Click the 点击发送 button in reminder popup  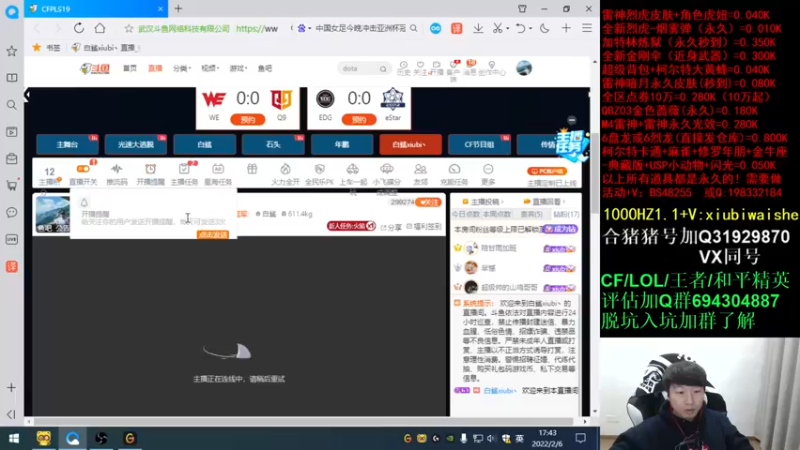tap(213, 235)
